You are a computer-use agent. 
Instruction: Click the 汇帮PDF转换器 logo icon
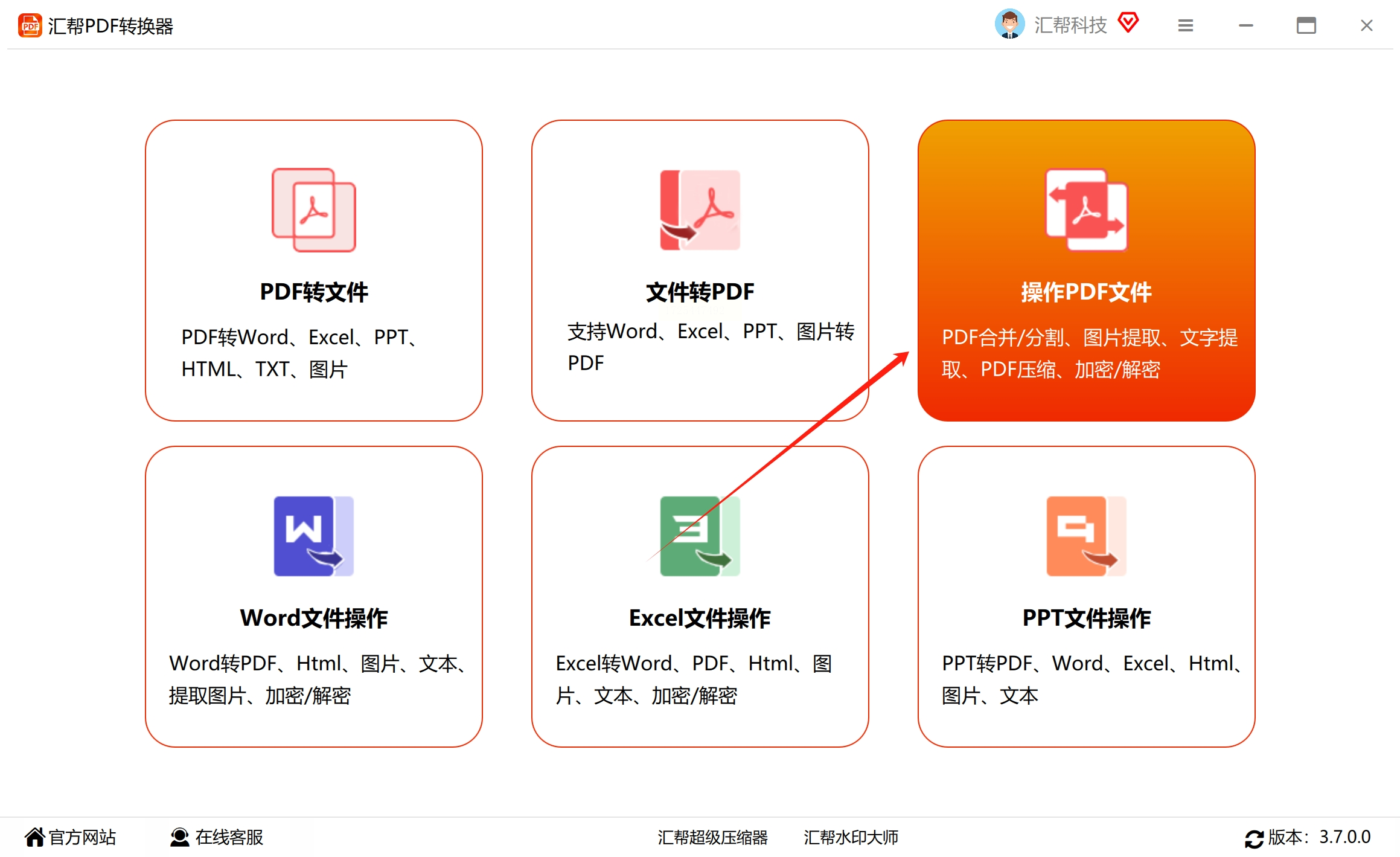30,25
